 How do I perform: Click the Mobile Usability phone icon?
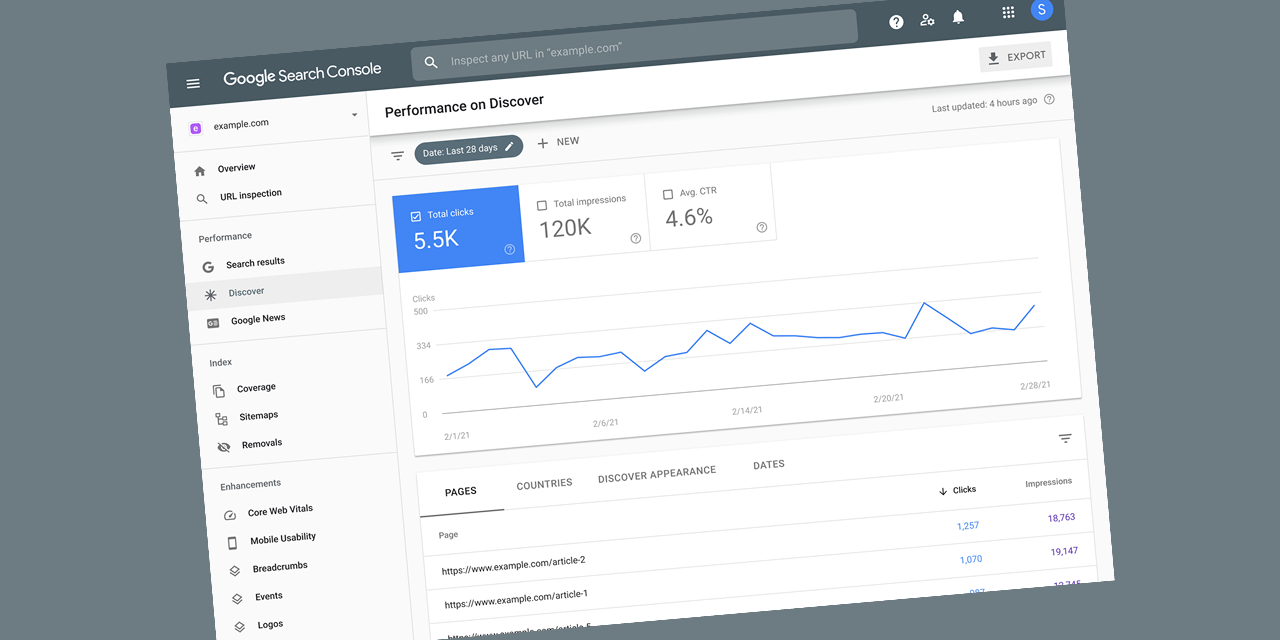[232, 543]
